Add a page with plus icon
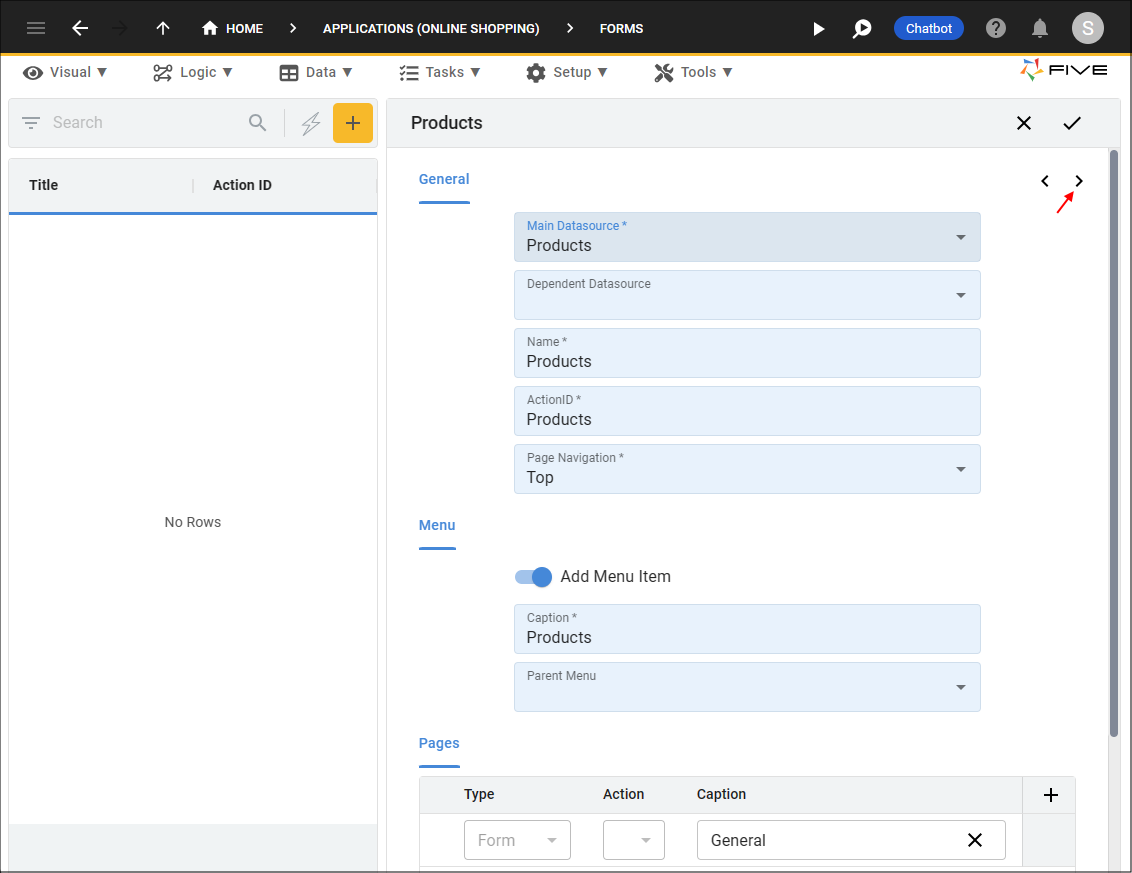 (x=1050, y=795)
